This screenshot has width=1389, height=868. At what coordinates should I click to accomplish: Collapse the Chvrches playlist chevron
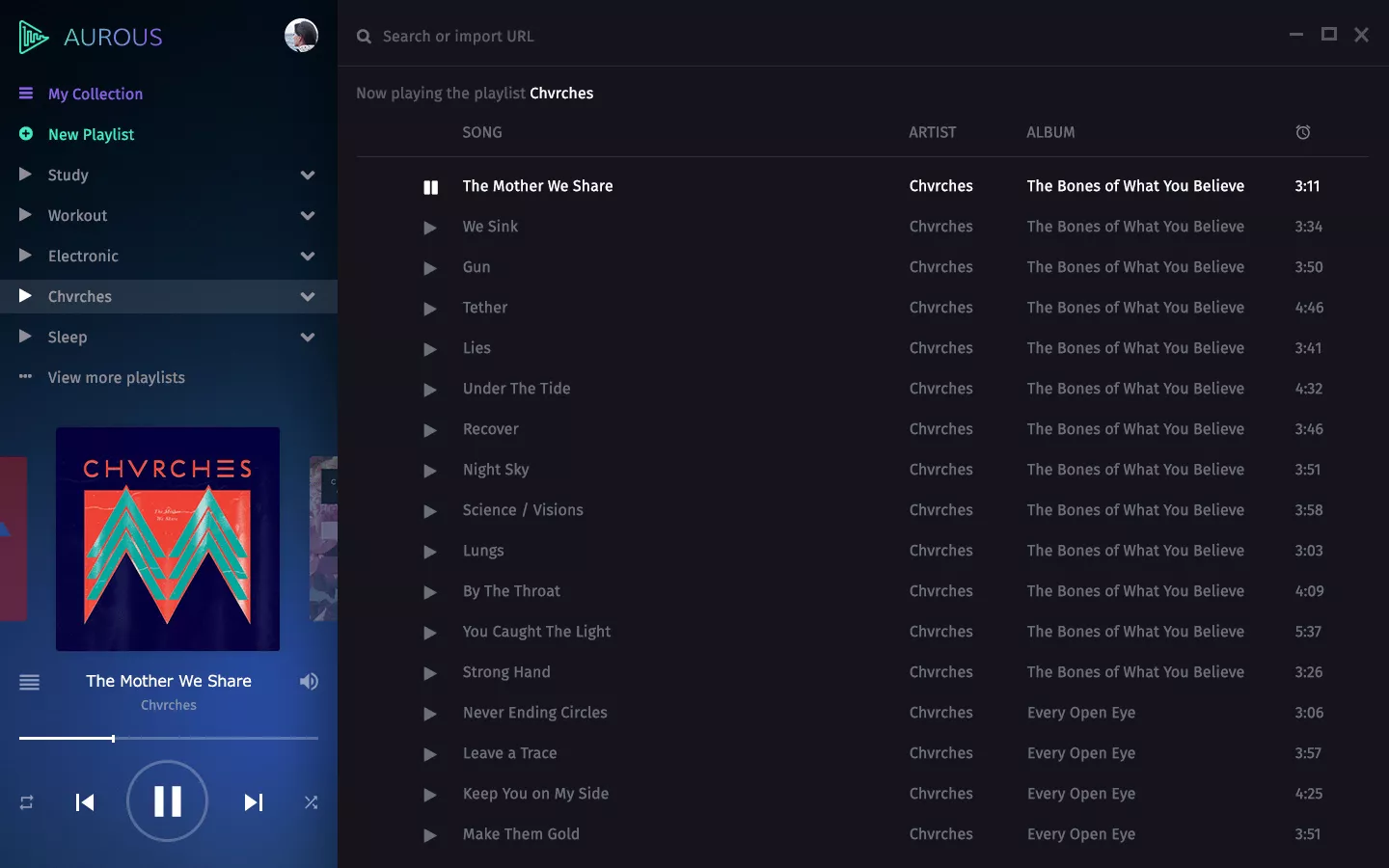pyautogui.click(x=307, y=297)
